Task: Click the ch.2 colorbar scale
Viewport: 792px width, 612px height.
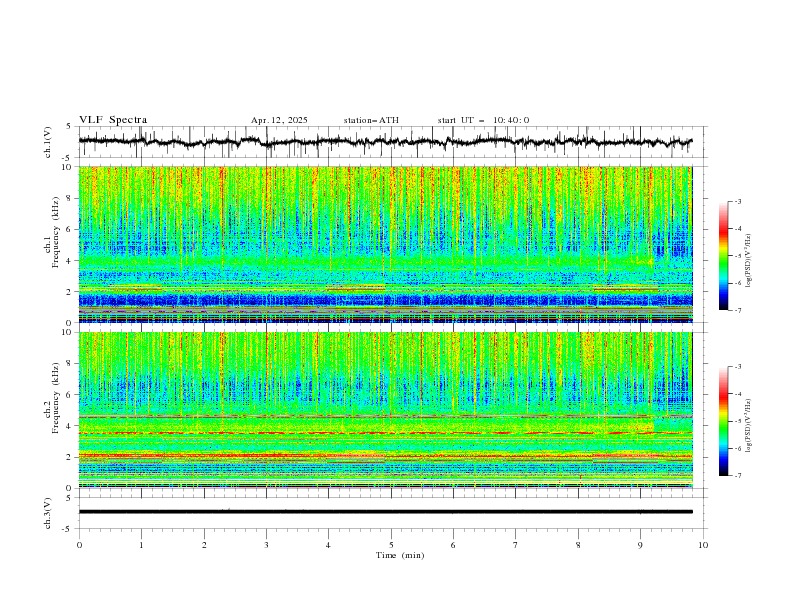Action: [723, 421]
